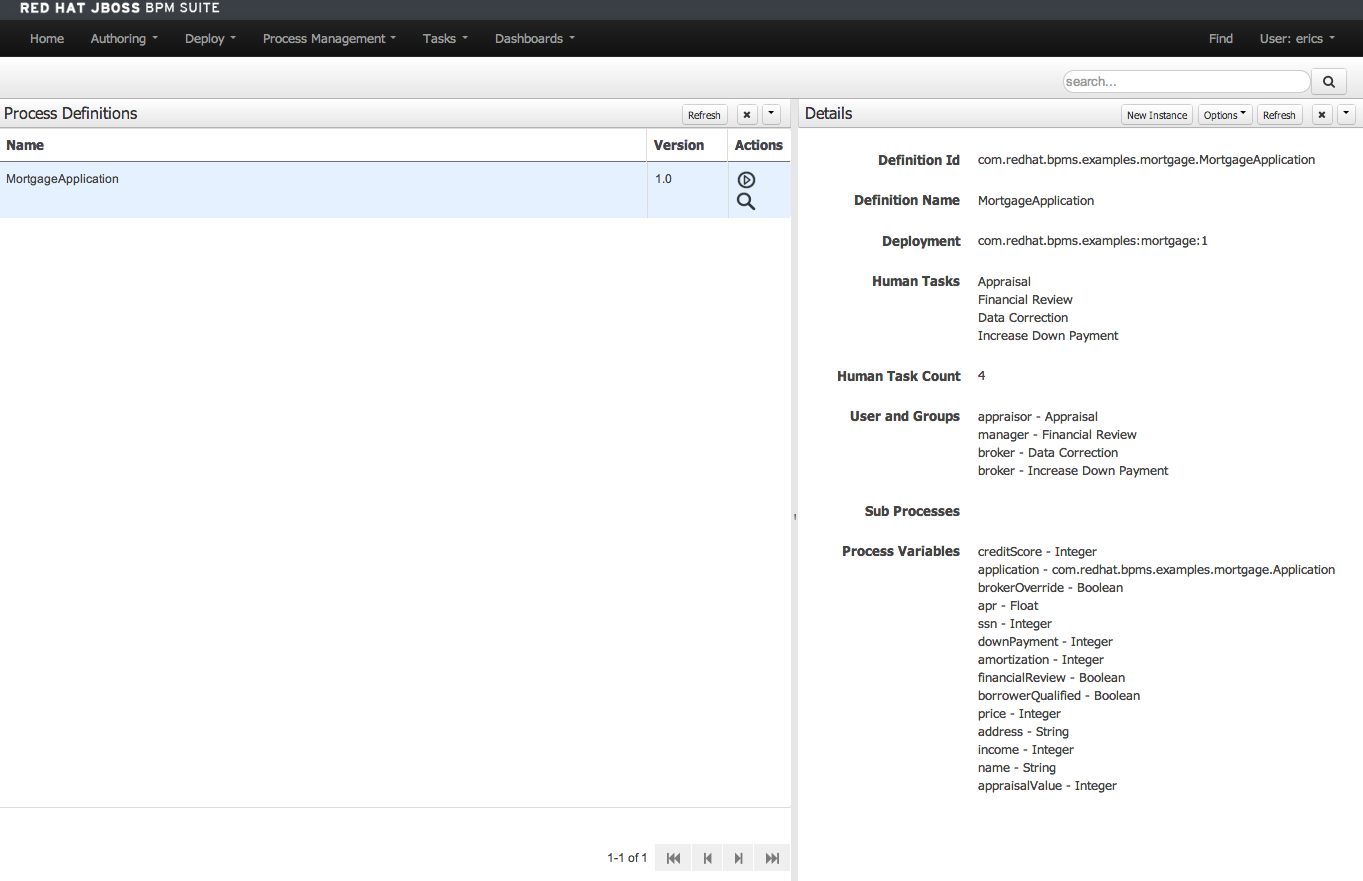Click the magnifier button beside the search box
The image size is (1363, 881).
[x=1329, y=82]
